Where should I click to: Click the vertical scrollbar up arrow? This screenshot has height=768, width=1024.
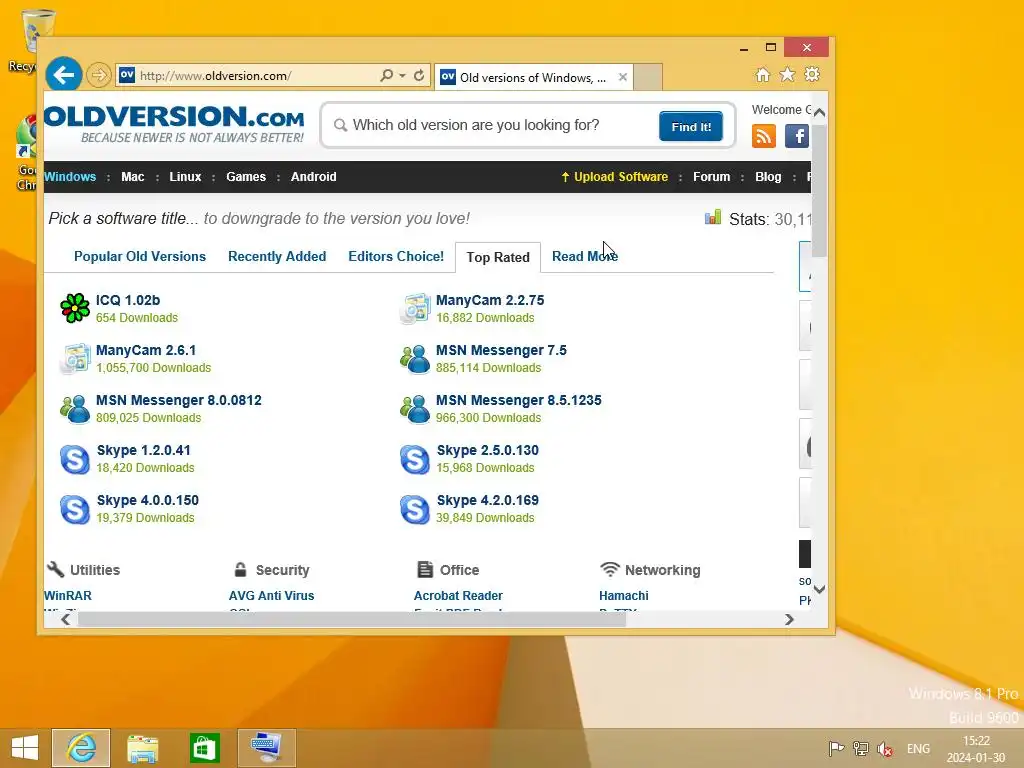click(820, 112)
